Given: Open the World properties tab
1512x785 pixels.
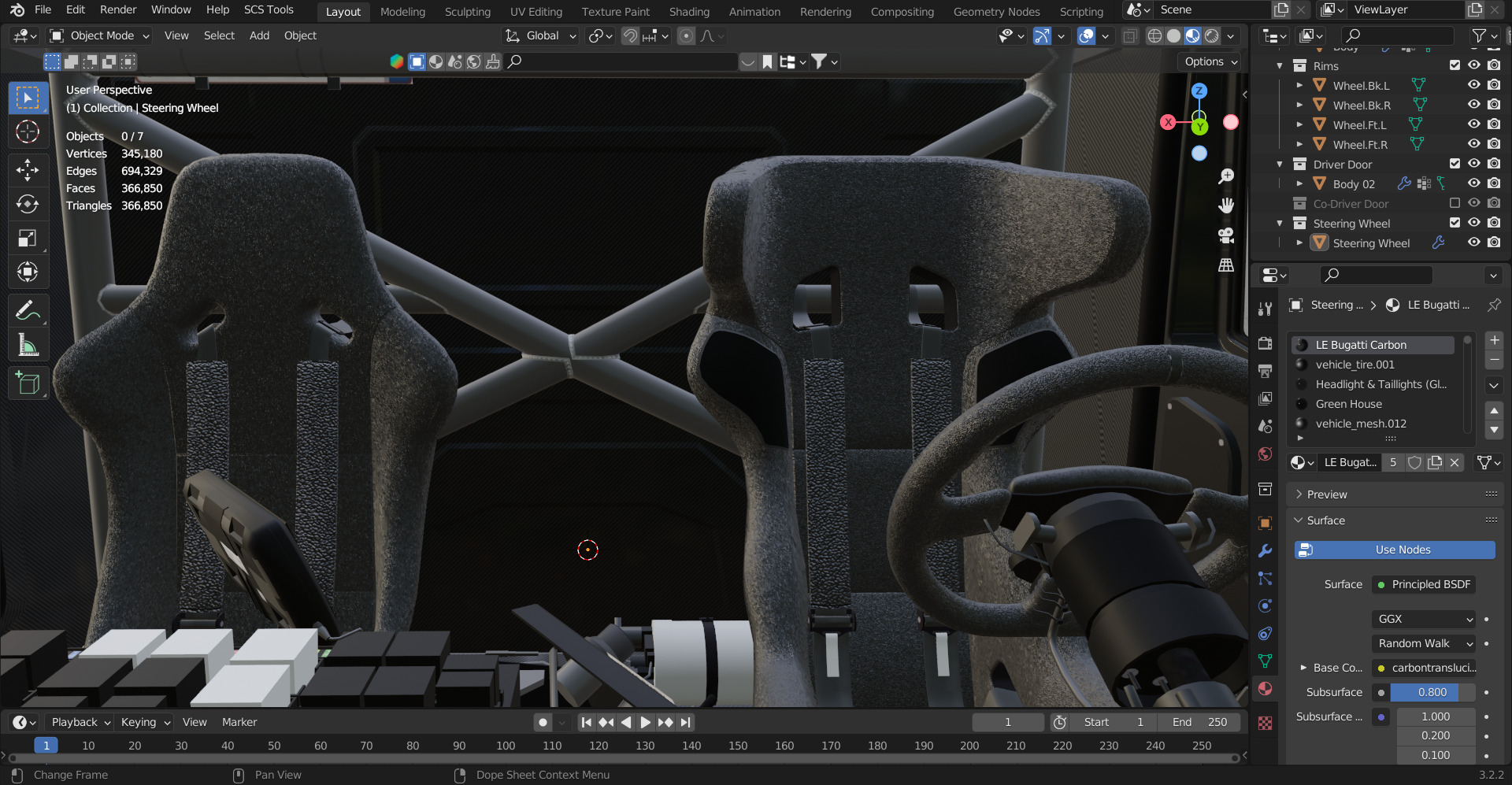Looking at the screenshot, I should point(1266,454).
